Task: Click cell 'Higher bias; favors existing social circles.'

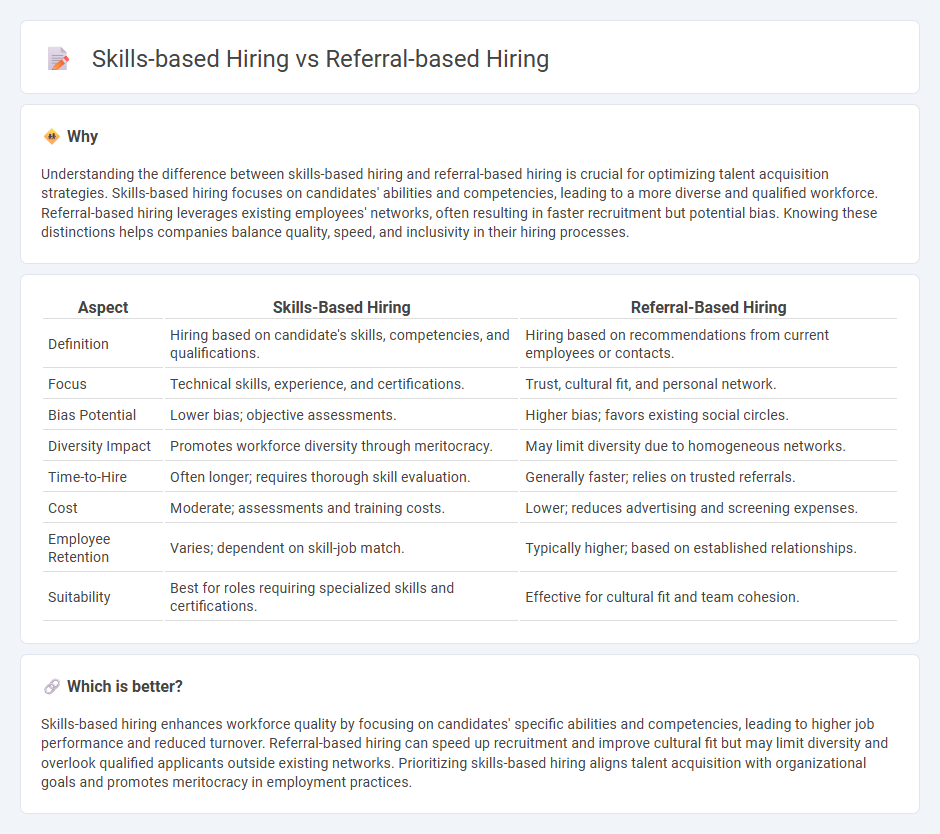Action: pos(709,416)
